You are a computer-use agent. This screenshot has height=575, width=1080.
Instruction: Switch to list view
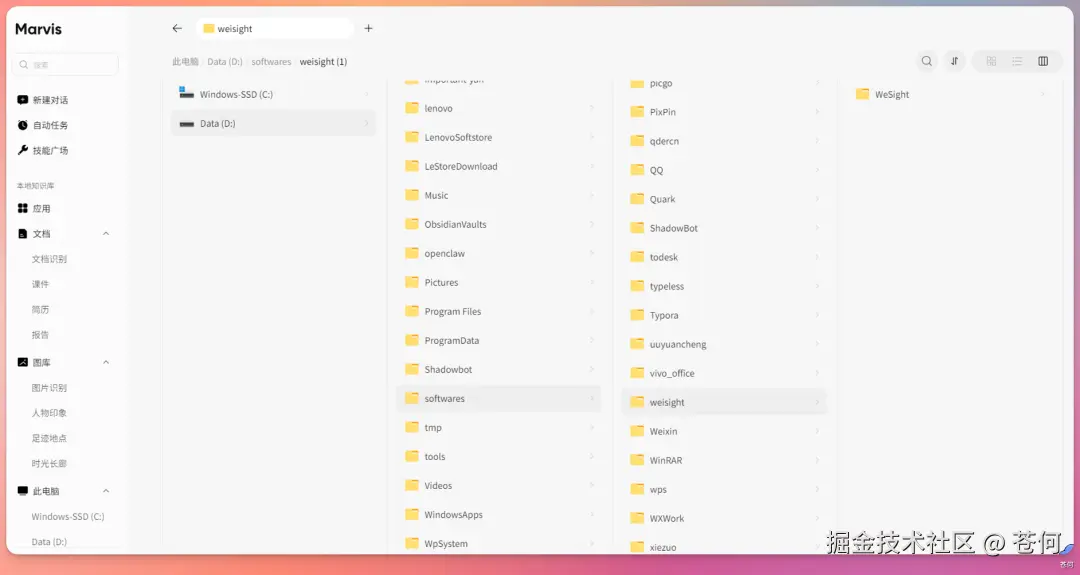click(1017, 61)
